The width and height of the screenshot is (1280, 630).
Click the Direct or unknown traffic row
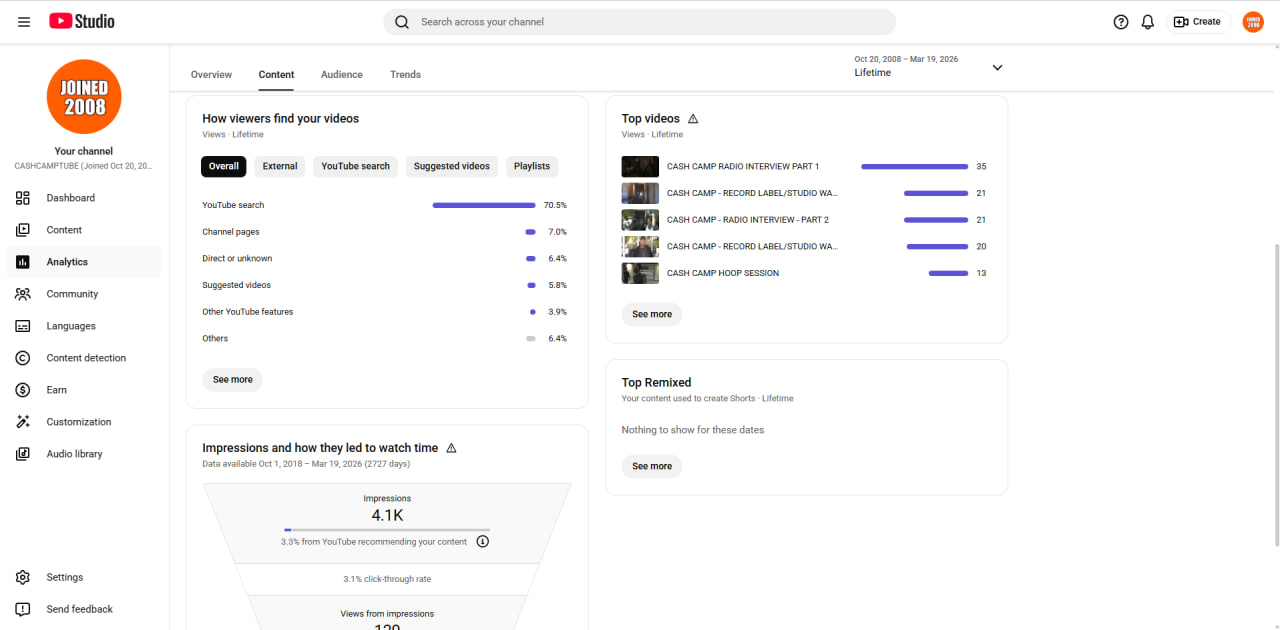point(385,258)
